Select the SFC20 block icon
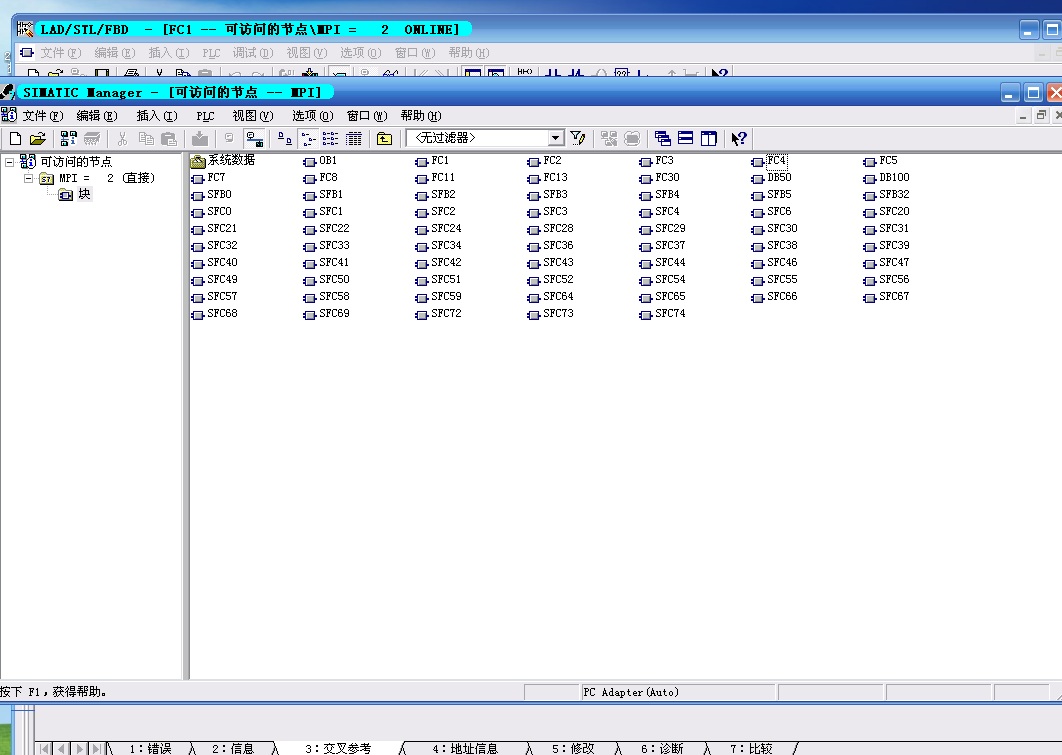Viewport: 1062px width, 755px height. (870, 212)
